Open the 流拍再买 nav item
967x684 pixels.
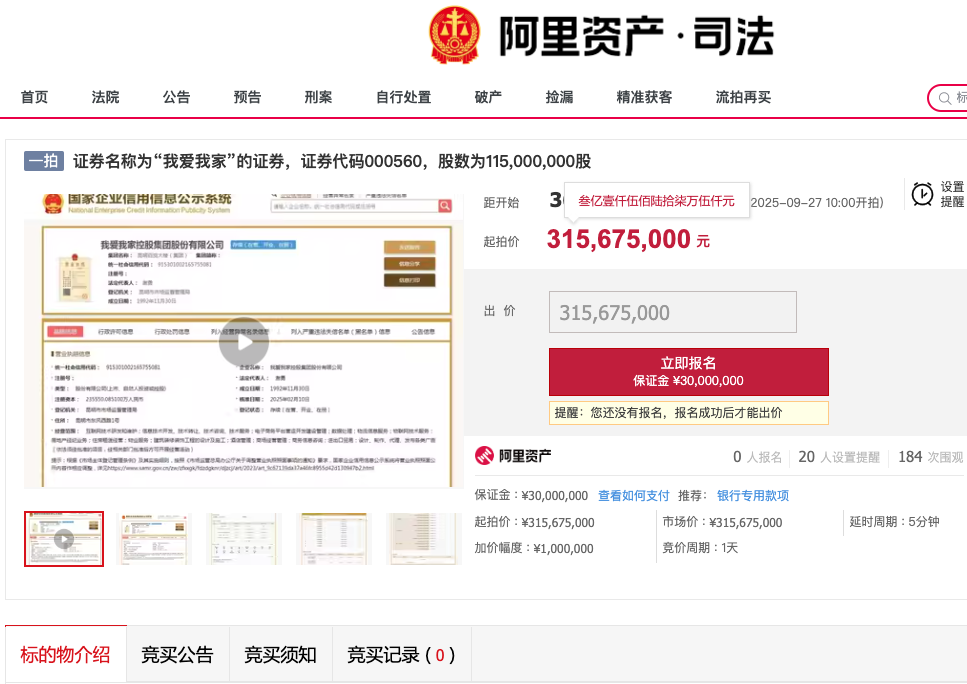click(743, 97)
